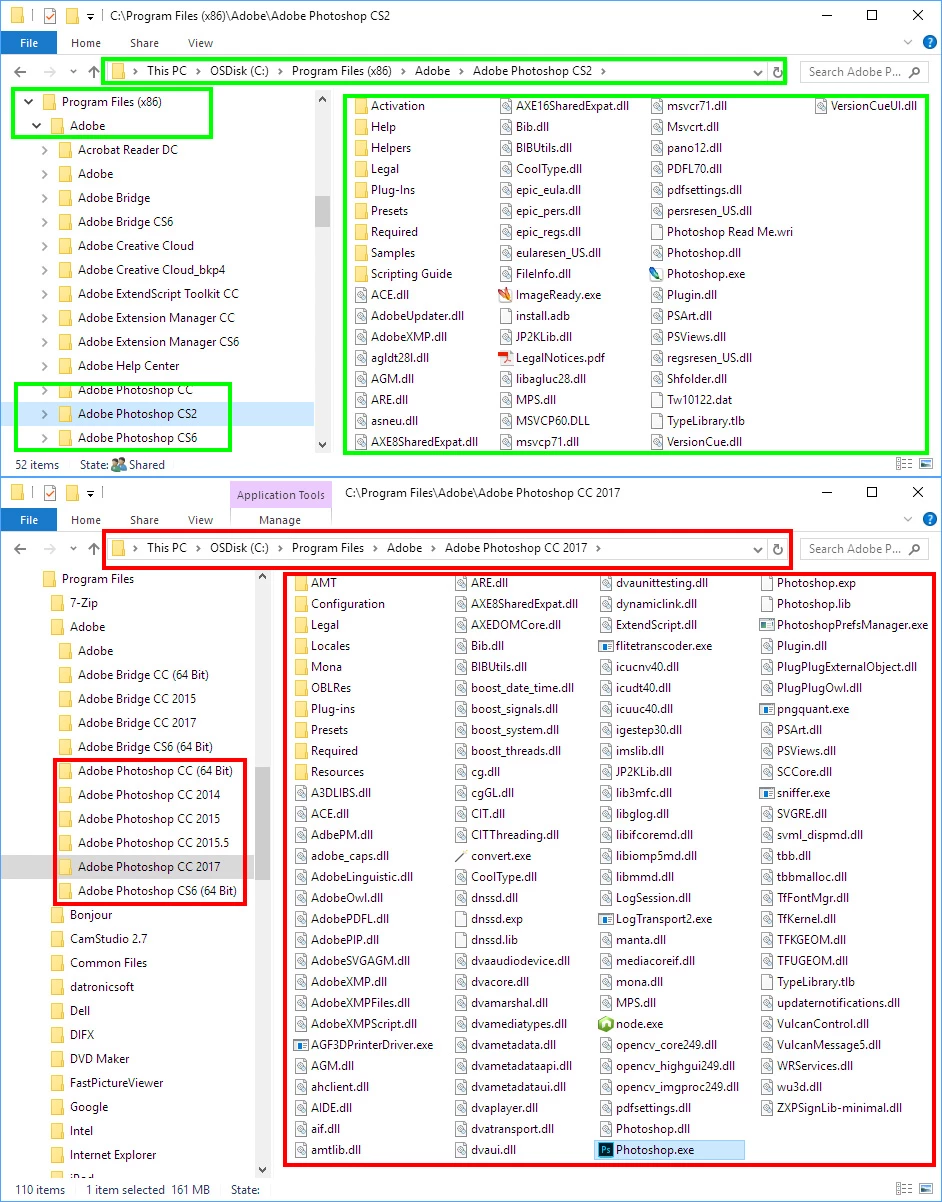Click Refresh button in CC 2017 address bar
This screenshot has width=942, height=1202.
[777, 549]
